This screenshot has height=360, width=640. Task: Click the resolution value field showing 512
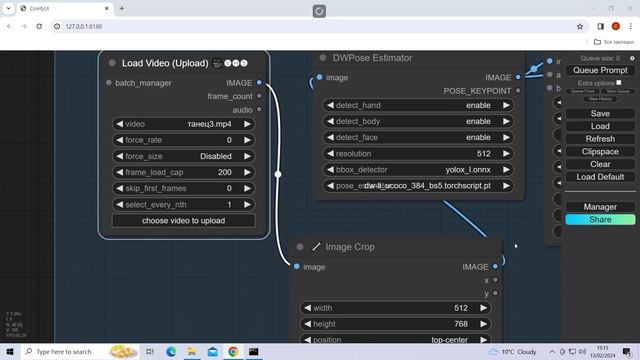pos(418,153)
